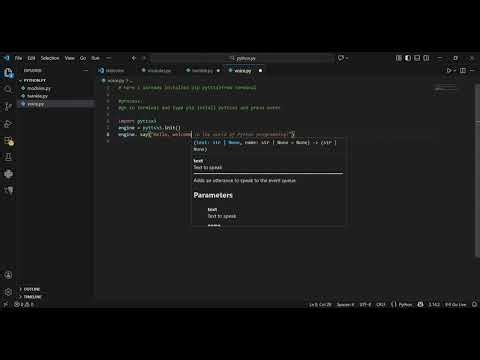Click the icon left of the Python version
480x360 pixels.
tap(421, 304)
